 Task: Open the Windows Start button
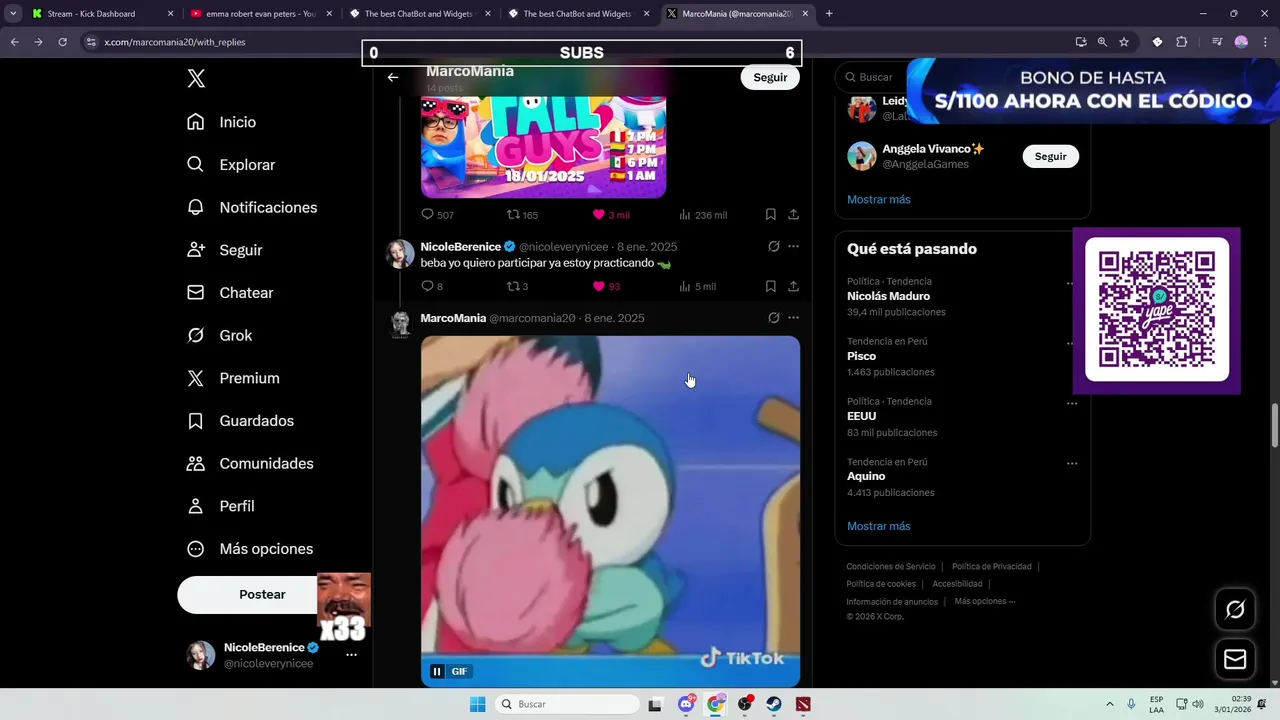pyautogui.click(x=478, y=704)
